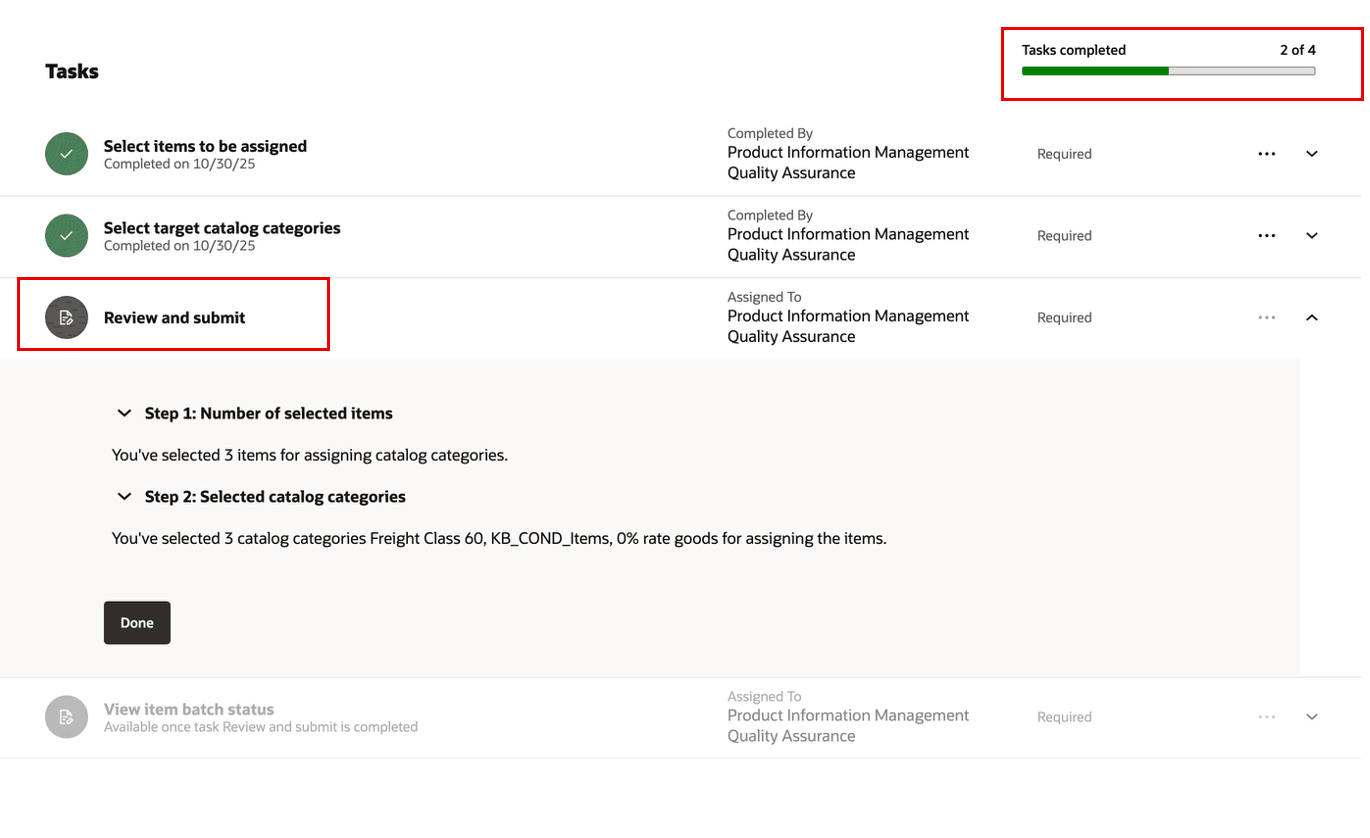Image resolution: width=1370 pixels, height=838 pixels.
Task: Collapse Step 2: Selected catalog categories
Action: pos(125,496)
